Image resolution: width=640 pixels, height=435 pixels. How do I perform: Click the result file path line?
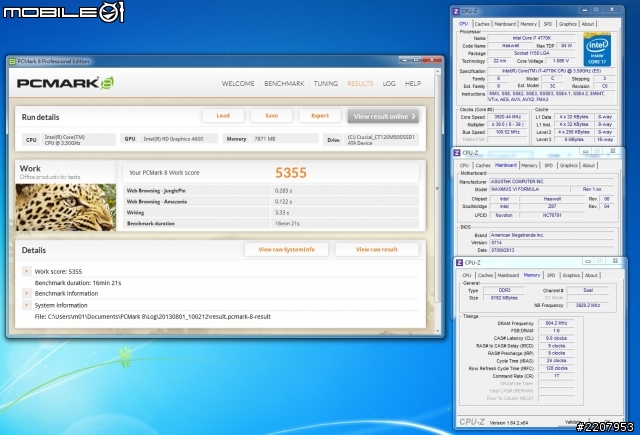(x=153, y=317)
